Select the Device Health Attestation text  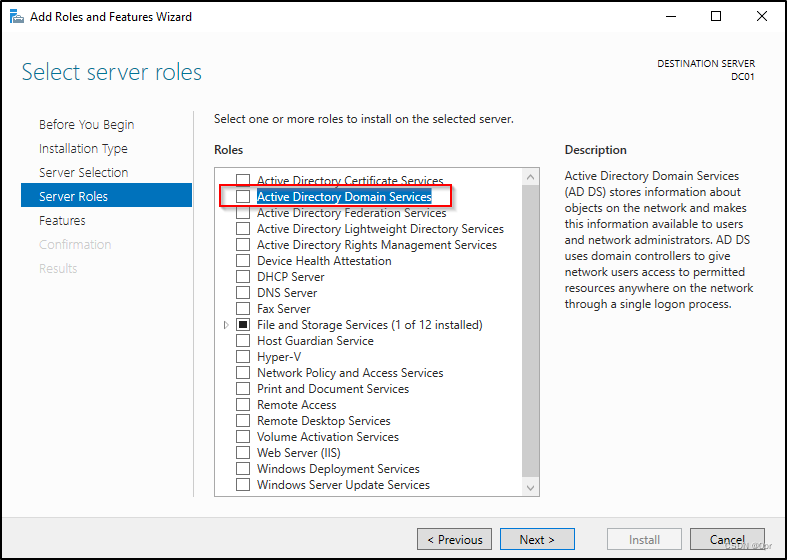(x=324, y=261)
